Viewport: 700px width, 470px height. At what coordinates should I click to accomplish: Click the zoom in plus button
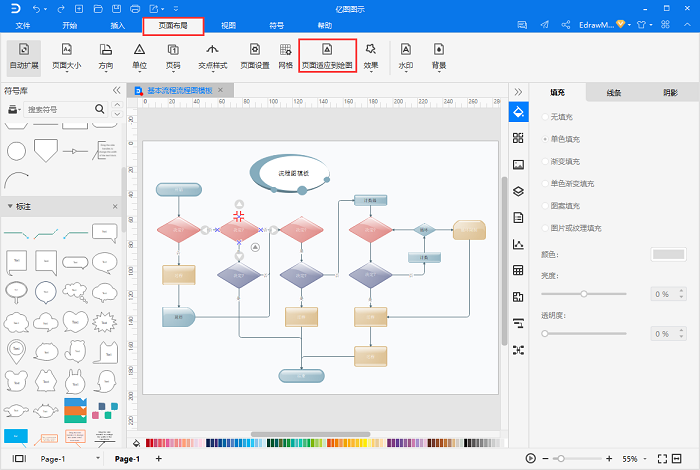click(x=608, y=458)
